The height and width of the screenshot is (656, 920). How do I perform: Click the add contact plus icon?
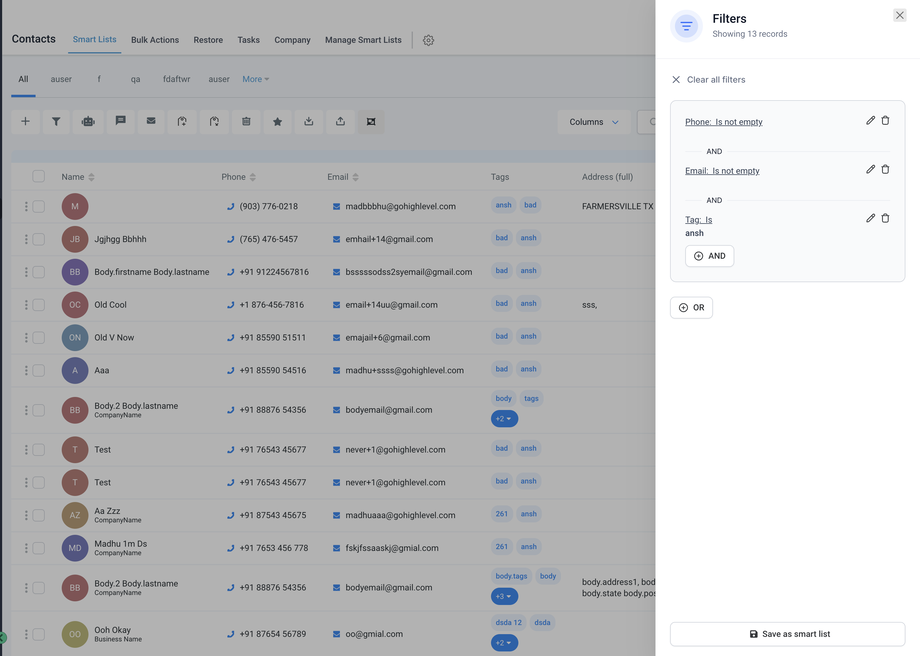click(x=25, y=122)
